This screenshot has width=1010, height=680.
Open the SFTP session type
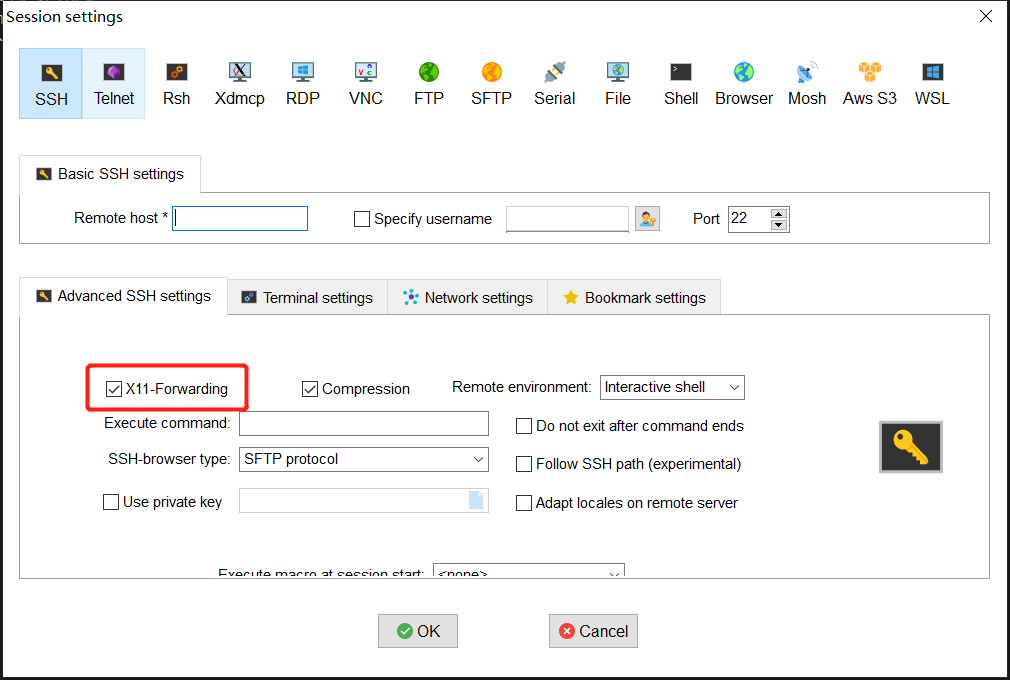click(491, 84)
